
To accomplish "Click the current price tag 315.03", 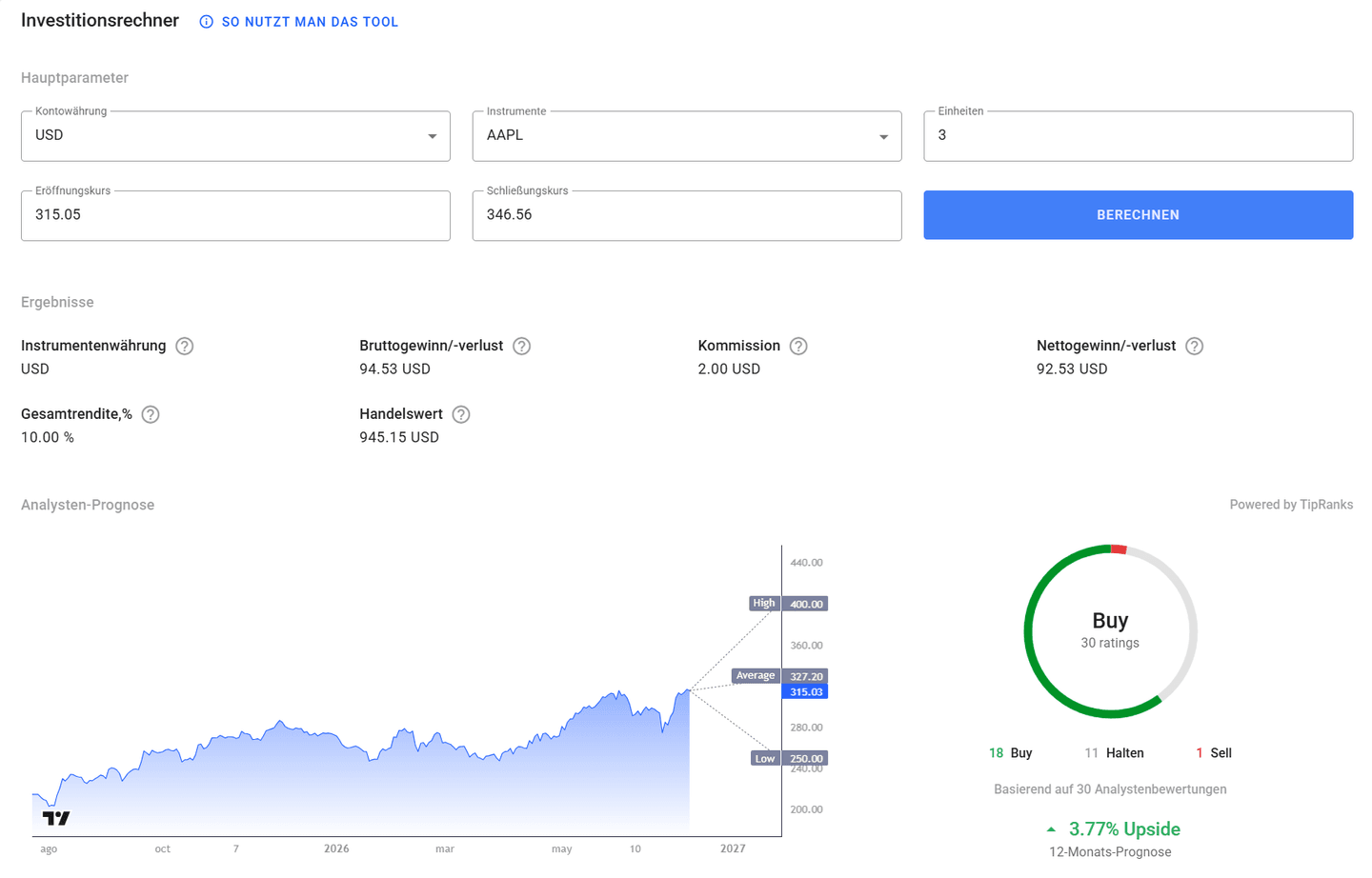I will click(x=805, y=692).
